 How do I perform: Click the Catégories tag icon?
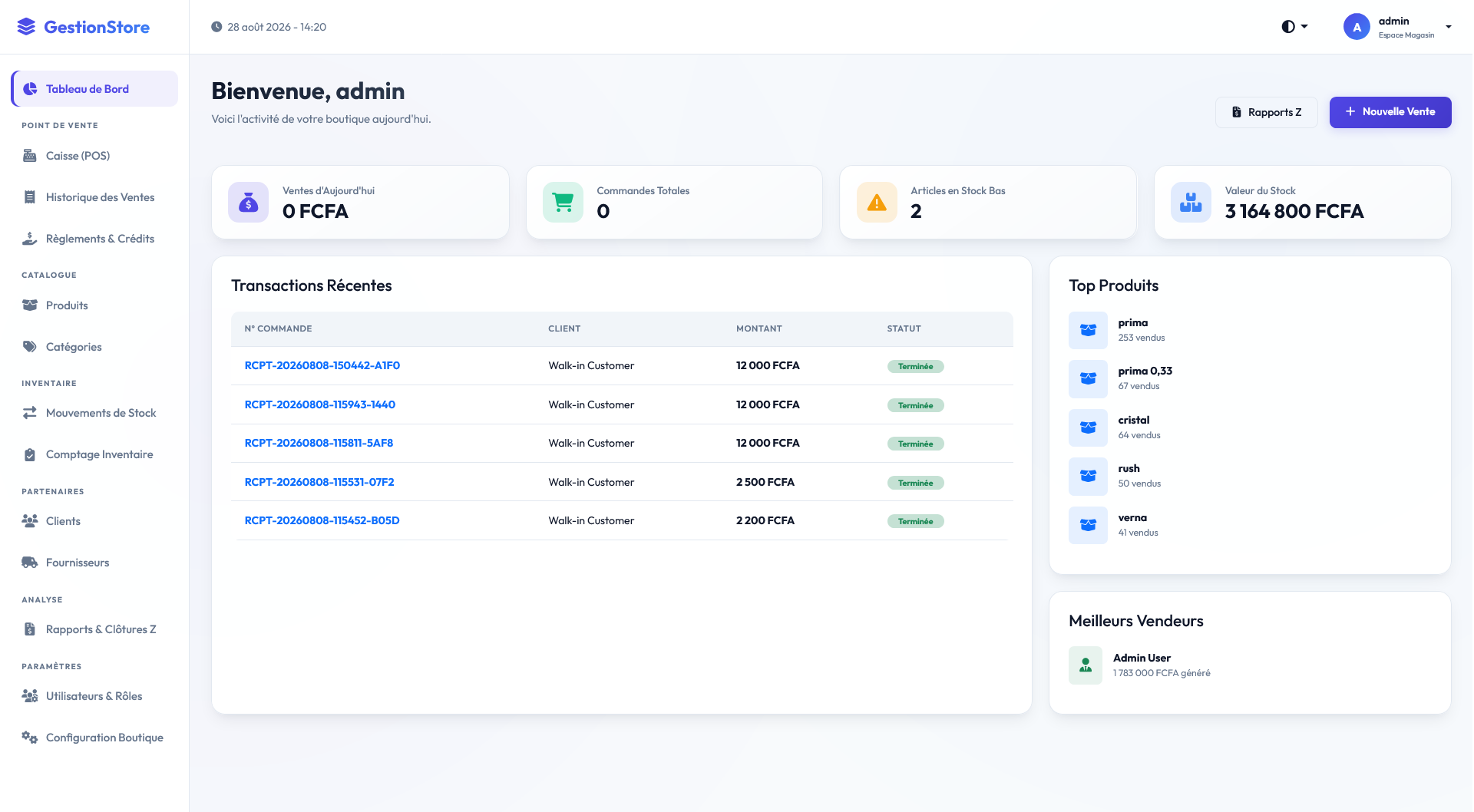(x=30, y=347)
